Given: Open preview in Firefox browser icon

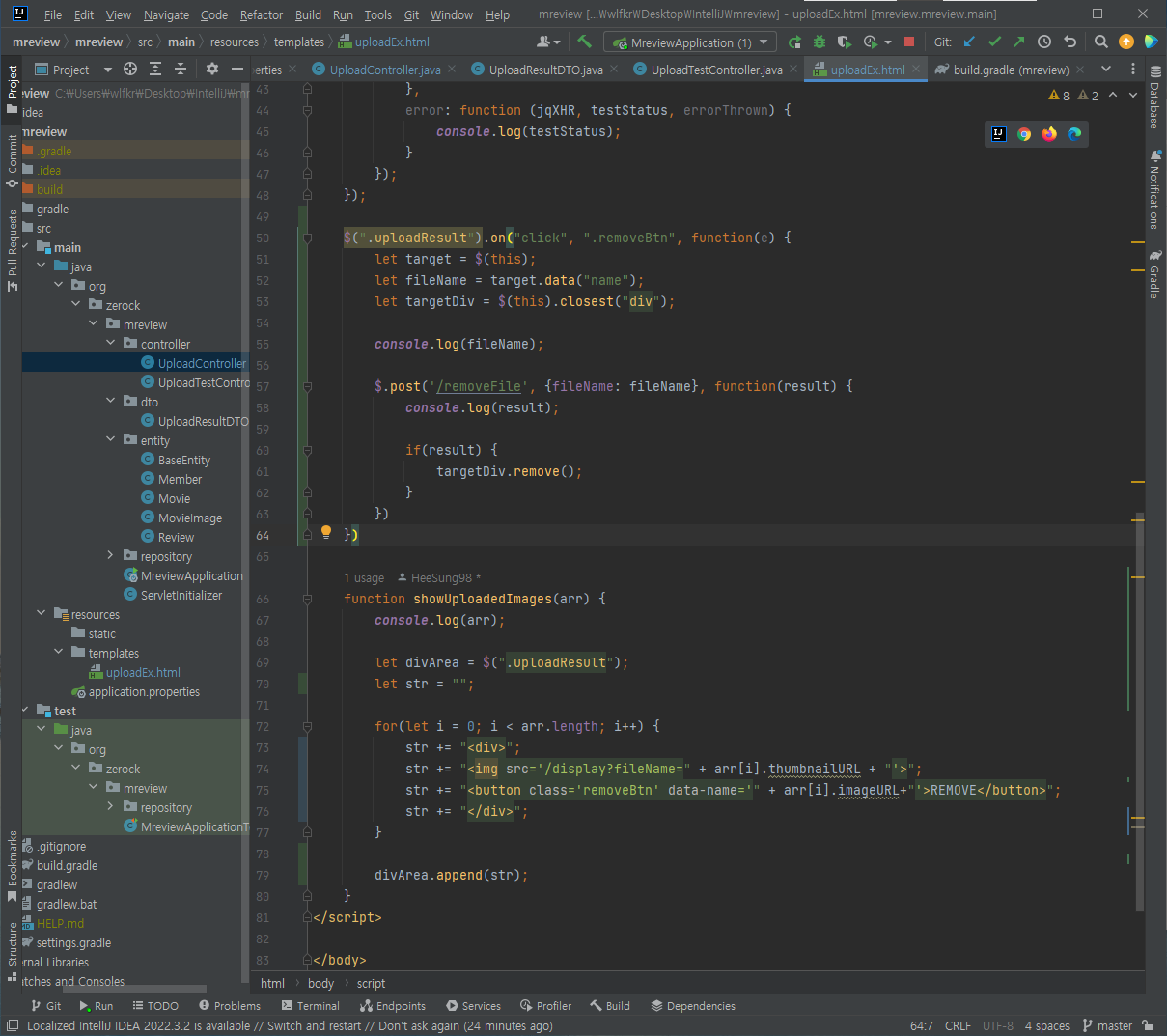Looking at the screenshot, I should 1049,134.
